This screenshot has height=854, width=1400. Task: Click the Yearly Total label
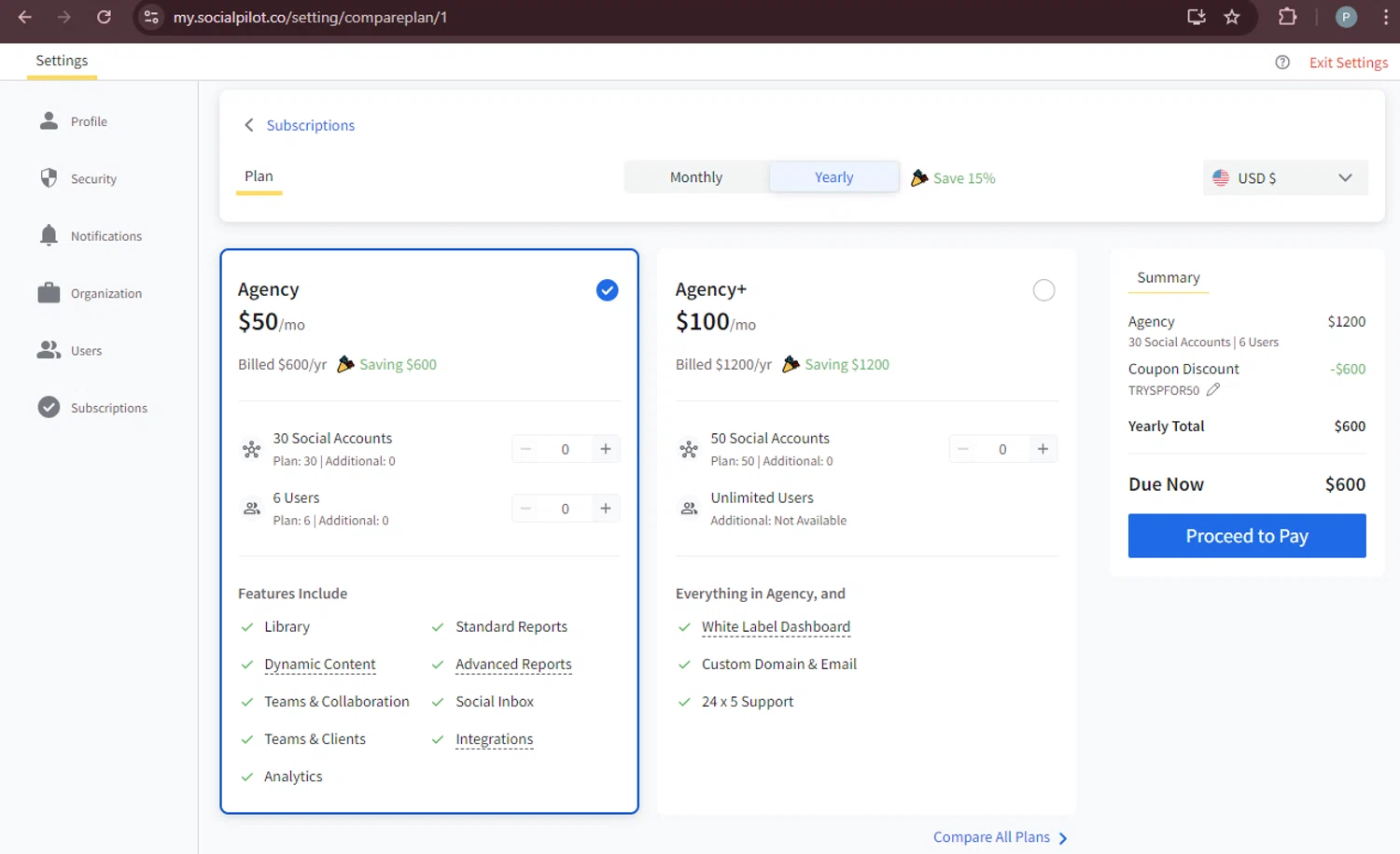1166,427
